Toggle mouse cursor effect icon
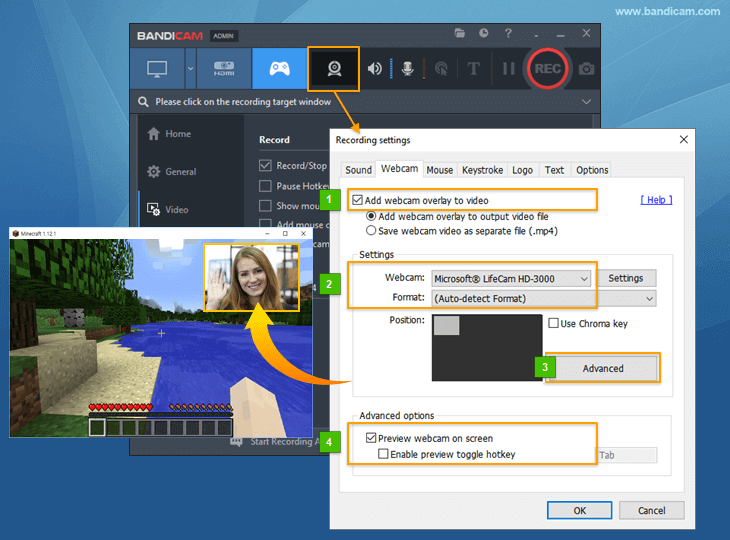This screenshot has width=730, height=540. click(441, 69)
